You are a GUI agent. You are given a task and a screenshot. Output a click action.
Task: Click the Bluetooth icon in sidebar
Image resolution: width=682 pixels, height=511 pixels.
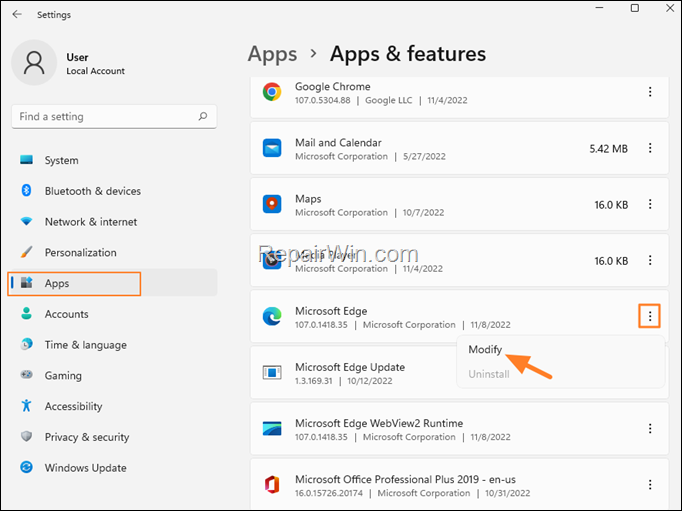click(x=27, y=190)
